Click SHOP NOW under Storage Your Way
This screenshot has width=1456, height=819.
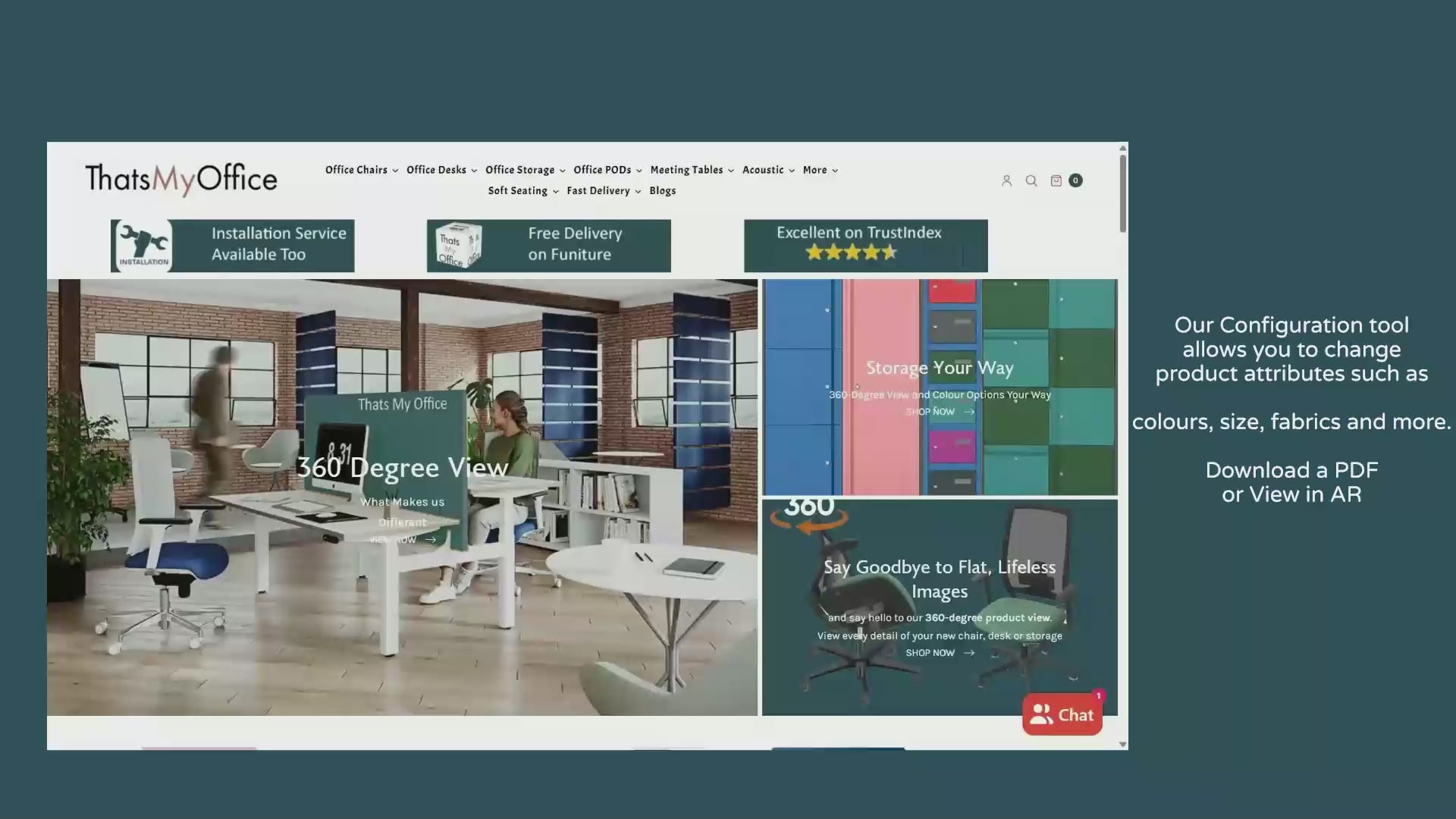tap(939, 412)
